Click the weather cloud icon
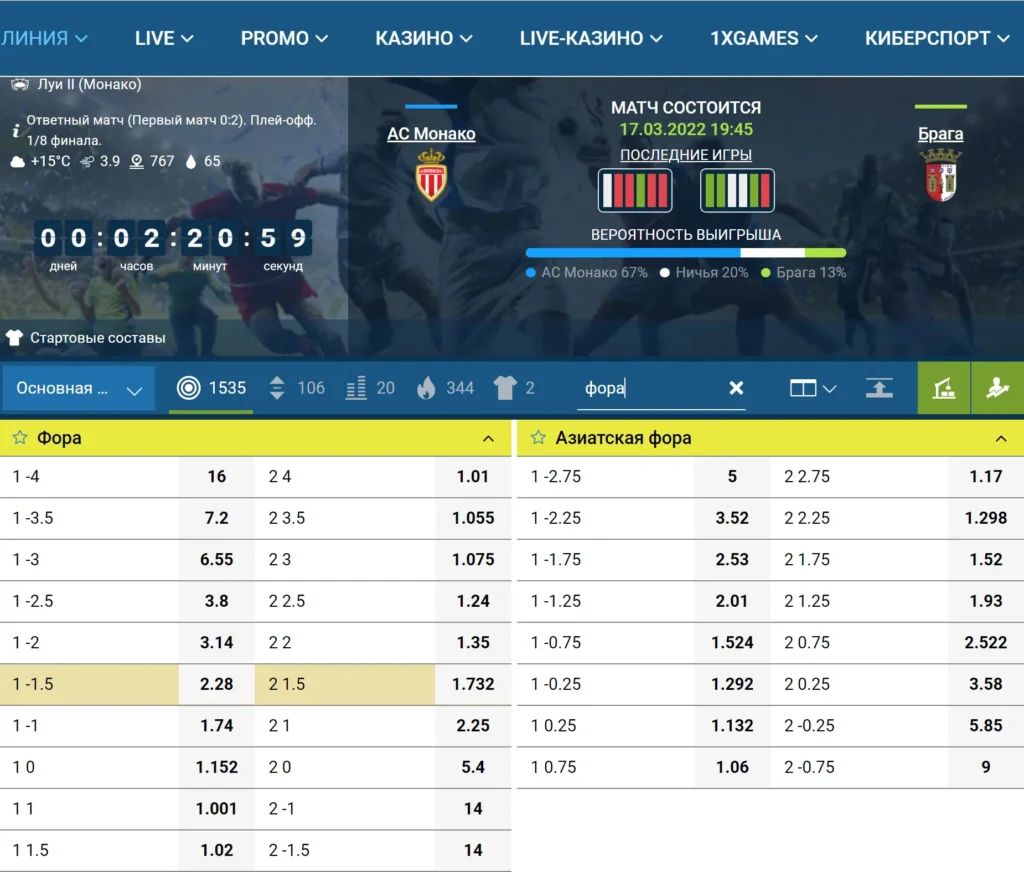Viewport: 1024px width, 872px height. [x=18, y=161]
